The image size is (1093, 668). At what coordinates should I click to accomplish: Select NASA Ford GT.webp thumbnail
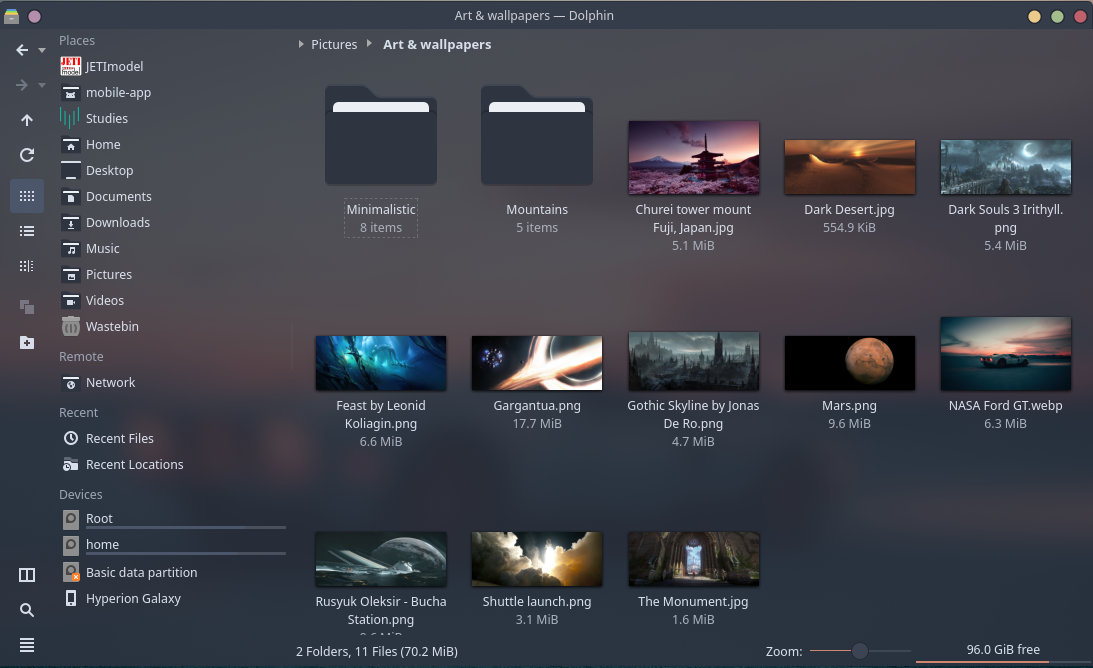(x=1006, y=354)
